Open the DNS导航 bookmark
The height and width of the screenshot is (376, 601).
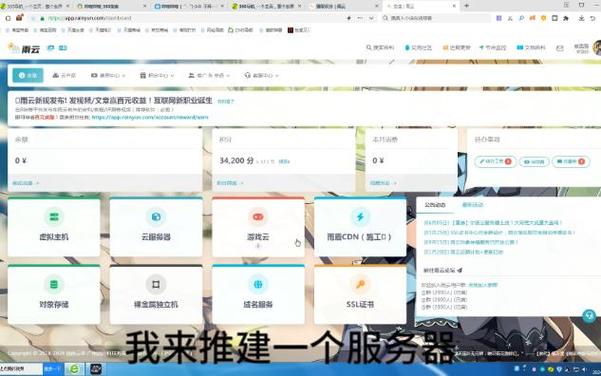point(241,30)
